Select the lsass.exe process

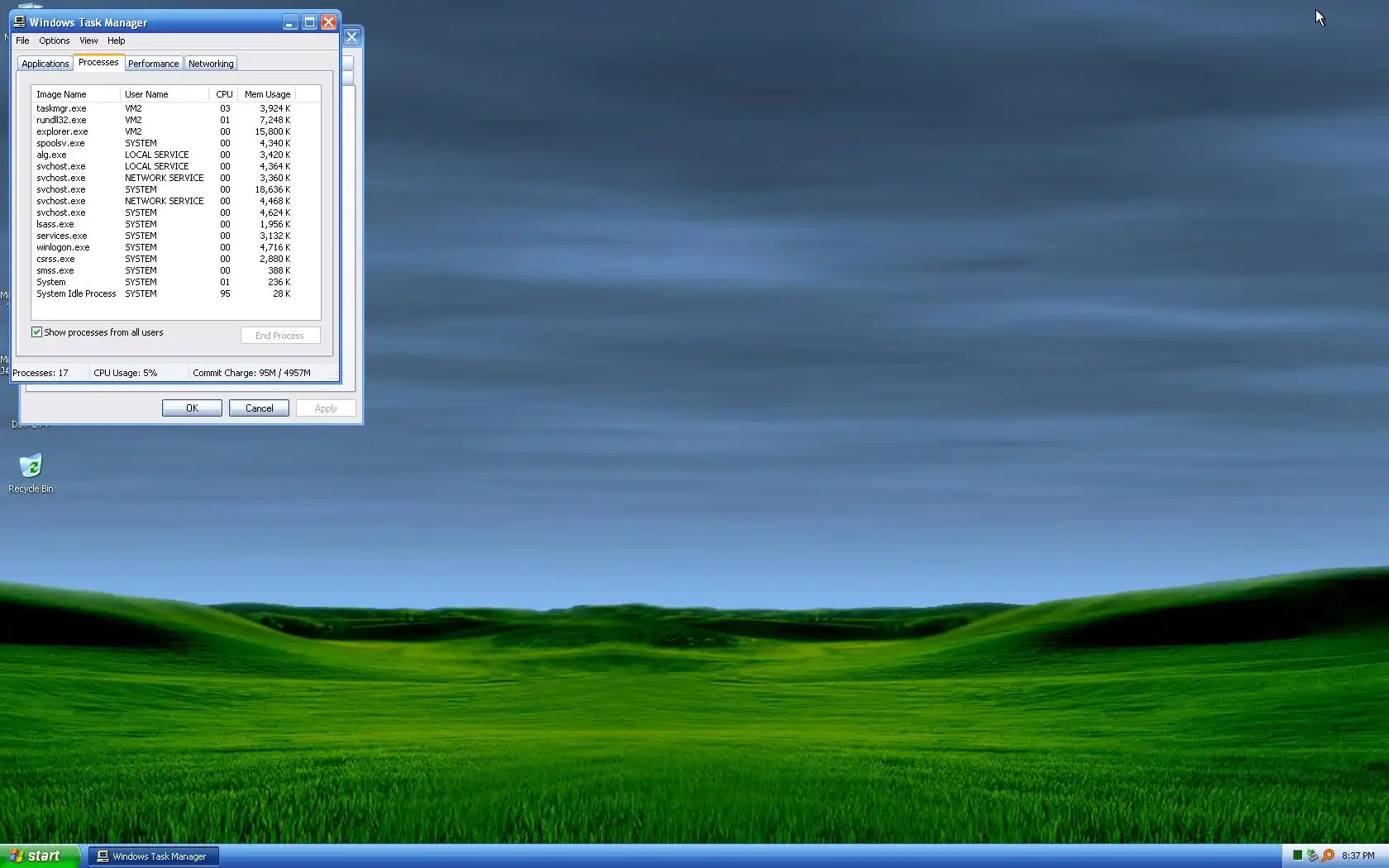[164, 224]
